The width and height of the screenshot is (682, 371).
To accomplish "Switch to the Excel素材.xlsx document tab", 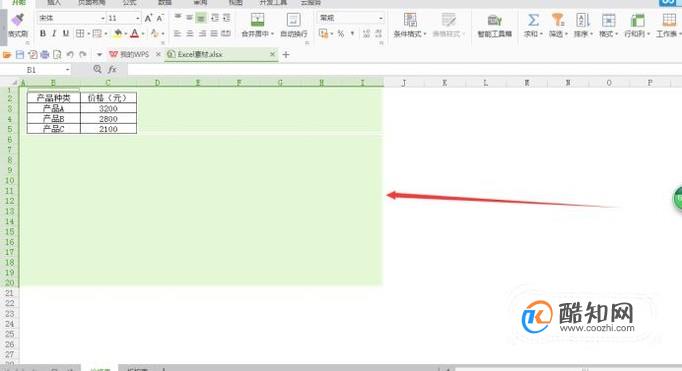I will (200, 55).
